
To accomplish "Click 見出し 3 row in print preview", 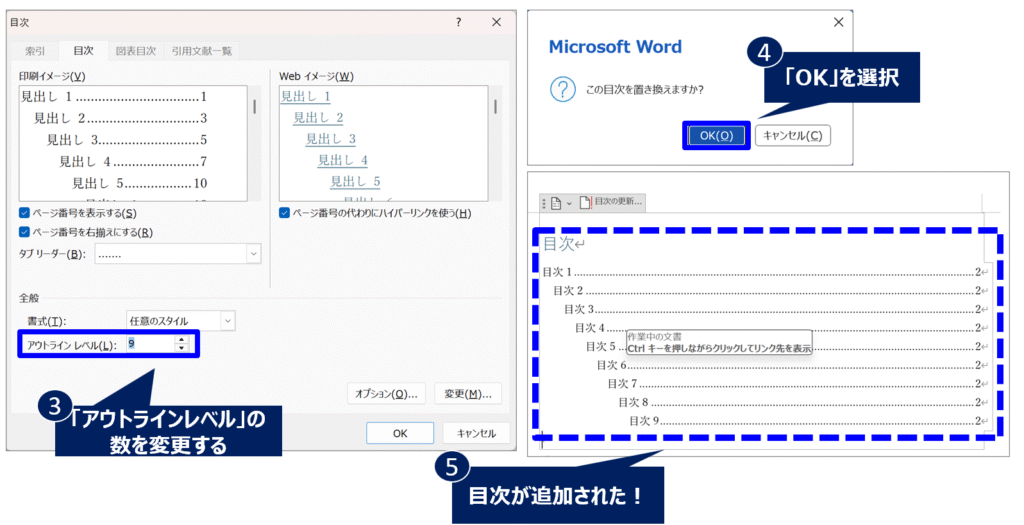I will (x=127, y=140).
